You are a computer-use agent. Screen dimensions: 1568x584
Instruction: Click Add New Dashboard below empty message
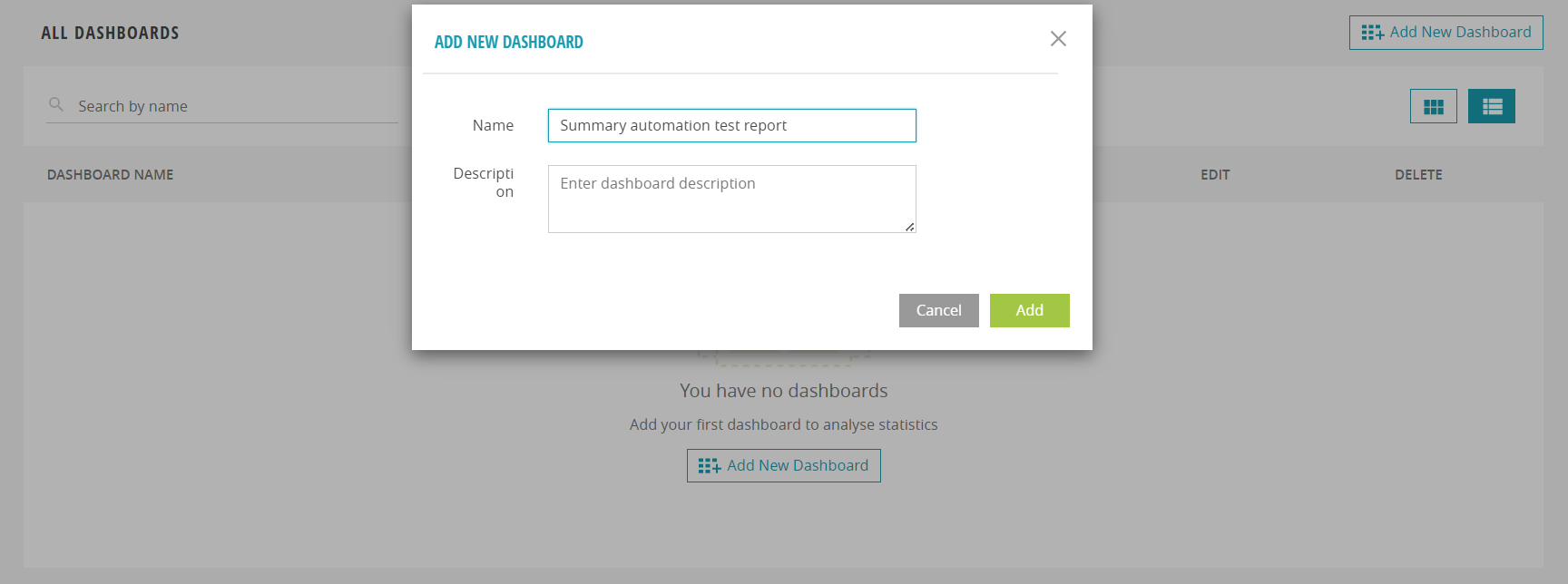tap(783, 465)
